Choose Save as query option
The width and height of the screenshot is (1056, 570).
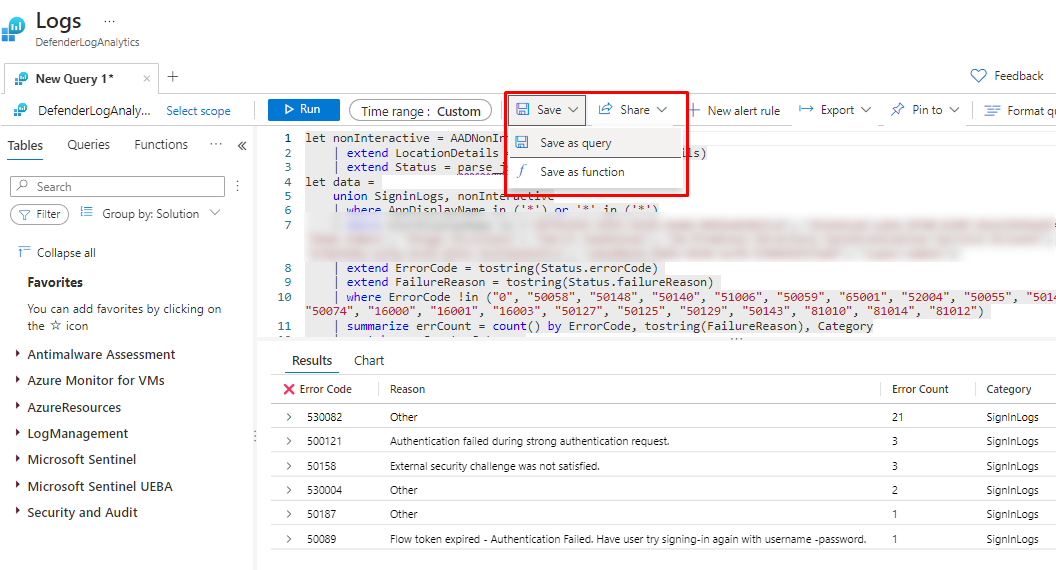tap(575, 143)
